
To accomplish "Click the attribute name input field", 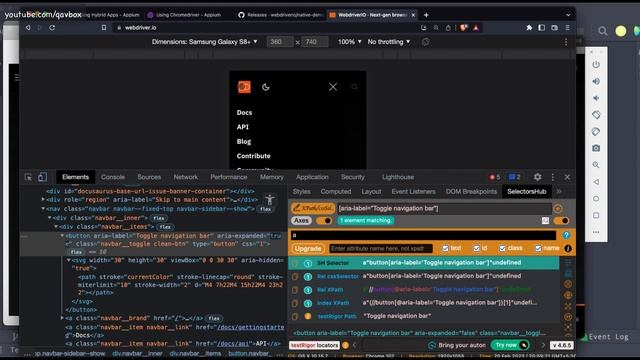I will pyautogui.click(x=380, y=248).
